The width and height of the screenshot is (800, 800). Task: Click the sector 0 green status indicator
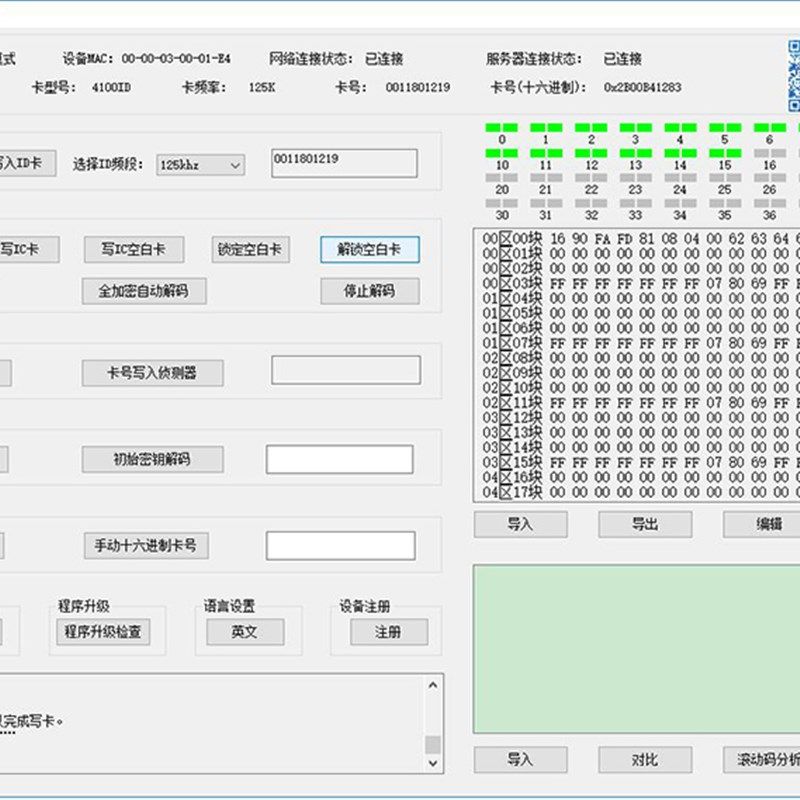(x=502, y=128)
